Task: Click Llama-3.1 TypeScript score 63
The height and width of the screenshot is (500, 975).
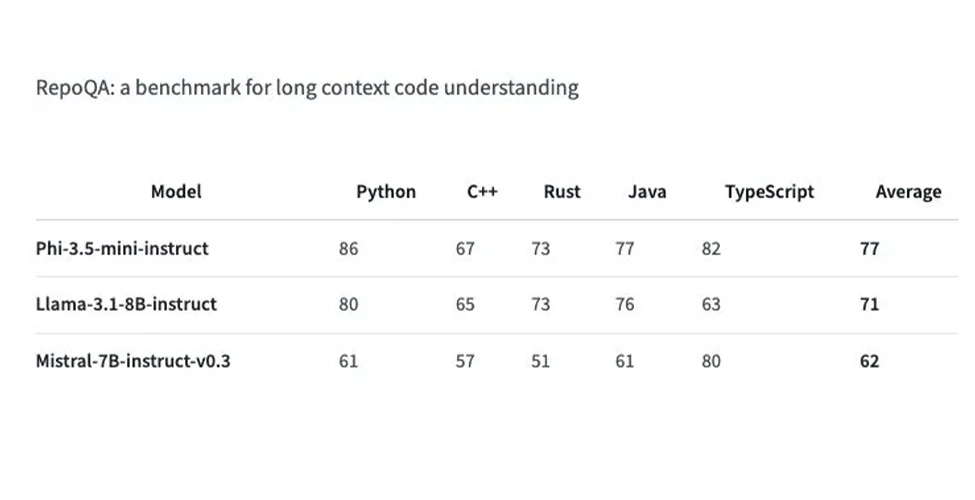Action: 711,304
